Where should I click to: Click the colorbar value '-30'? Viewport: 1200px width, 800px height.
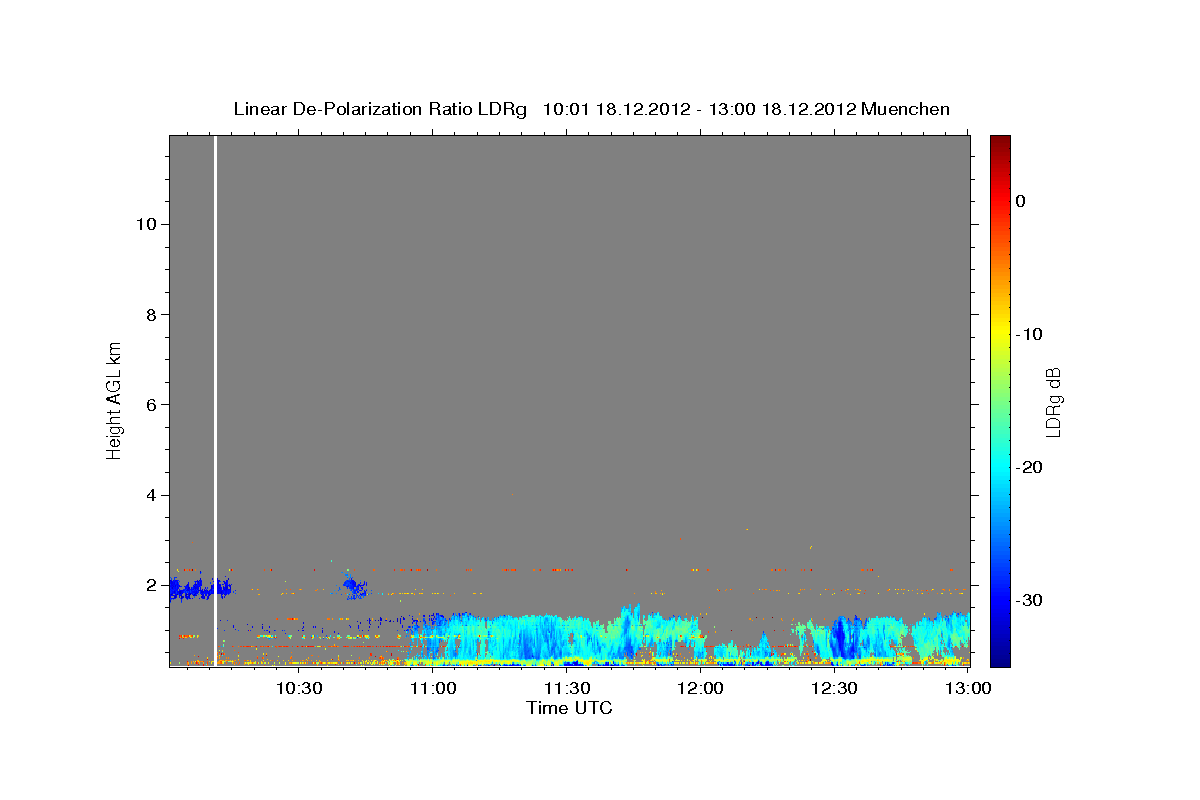point(1030,600)
